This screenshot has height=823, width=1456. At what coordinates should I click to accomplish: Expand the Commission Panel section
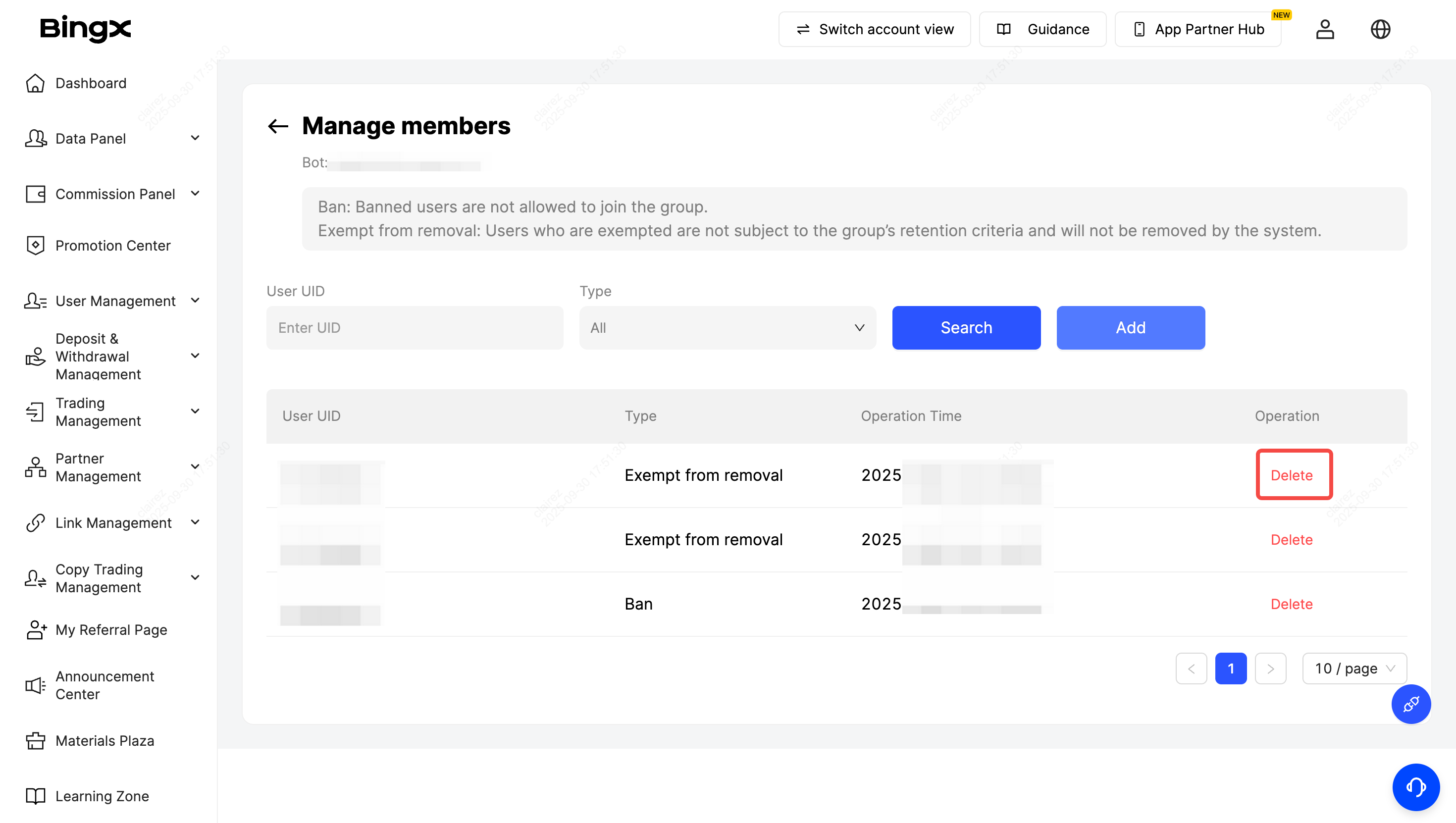click(x=113, y=194)
